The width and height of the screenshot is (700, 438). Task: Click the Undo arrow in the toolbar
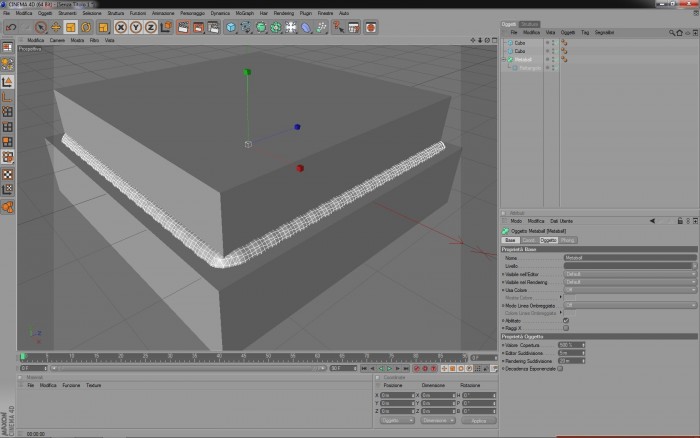click(x=11, y=27)
